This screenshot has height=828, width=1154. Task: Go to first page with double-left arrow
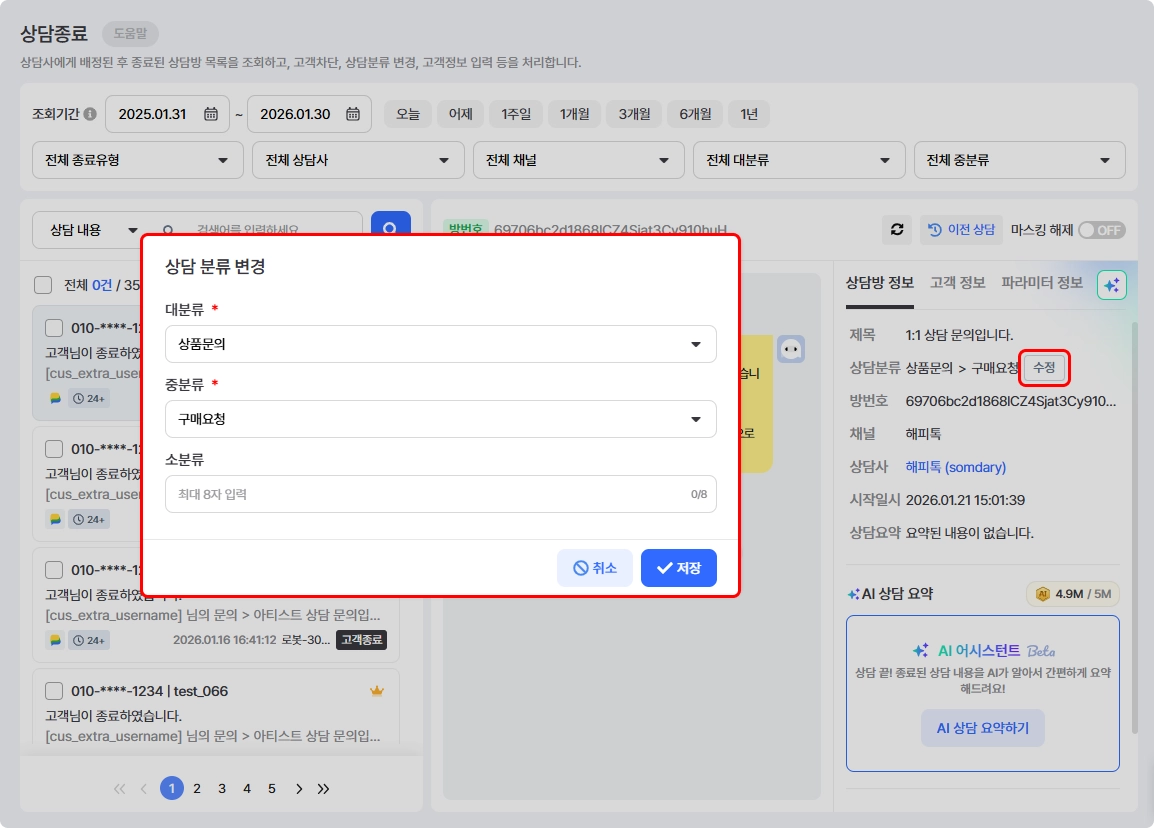point(119,788)
